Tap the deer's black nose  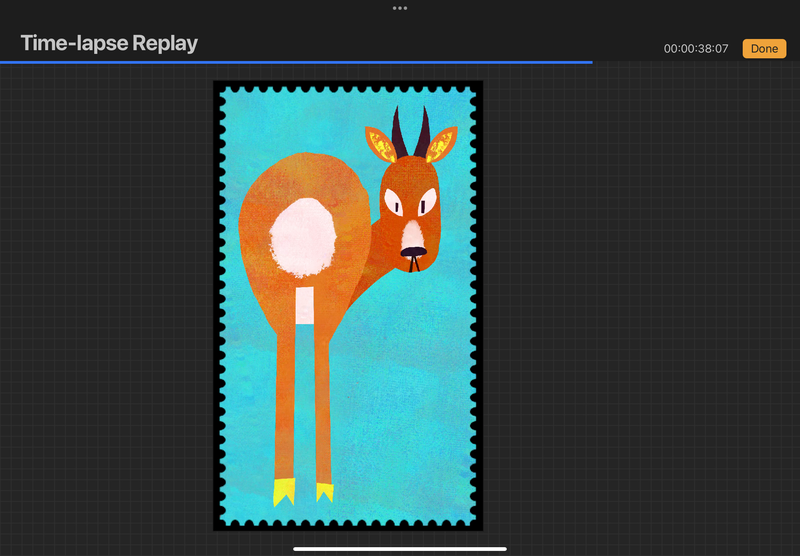pos(412,251)
